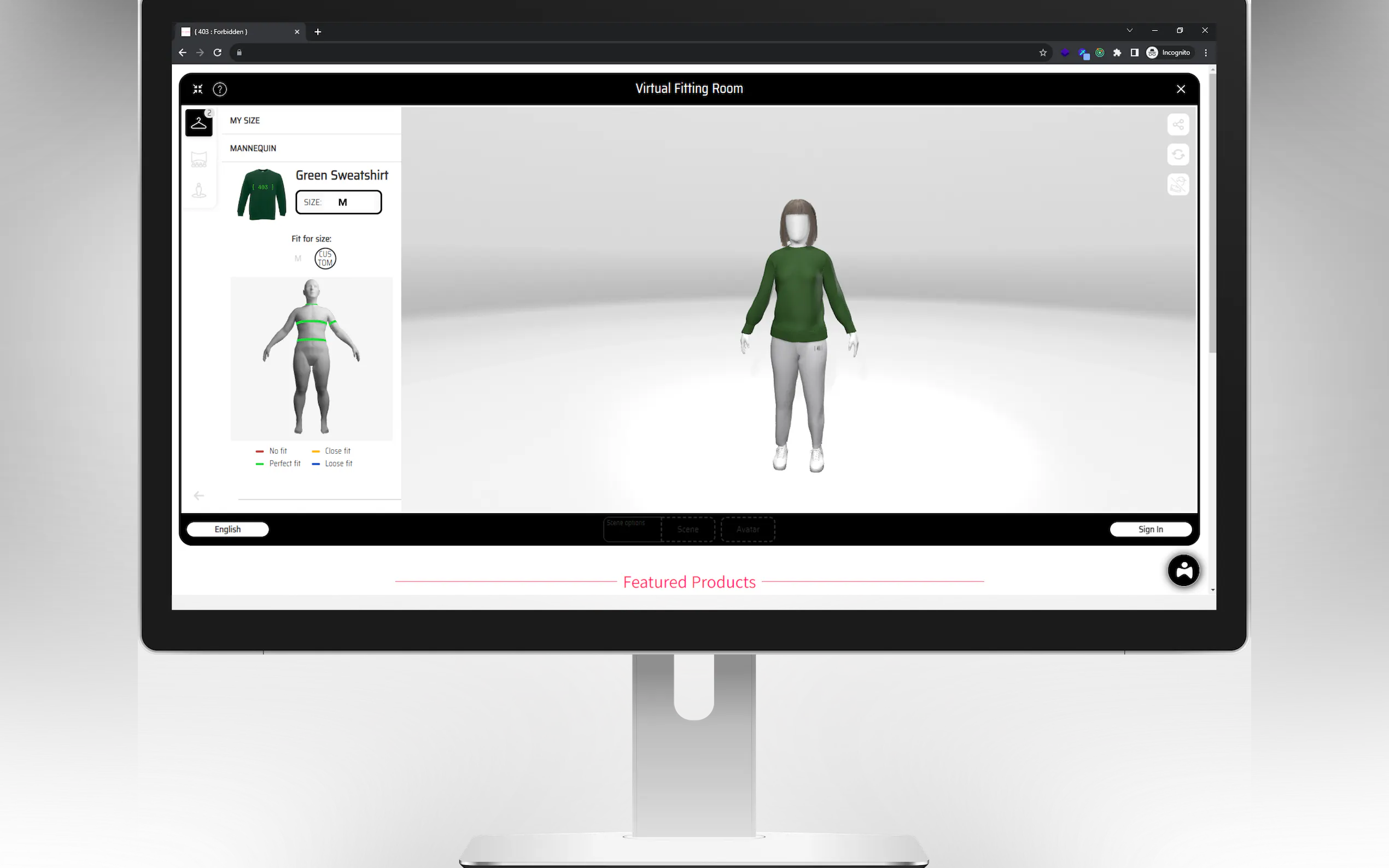Click the share icon in viewport
1389x868 pixels.
click(1178, 125)
